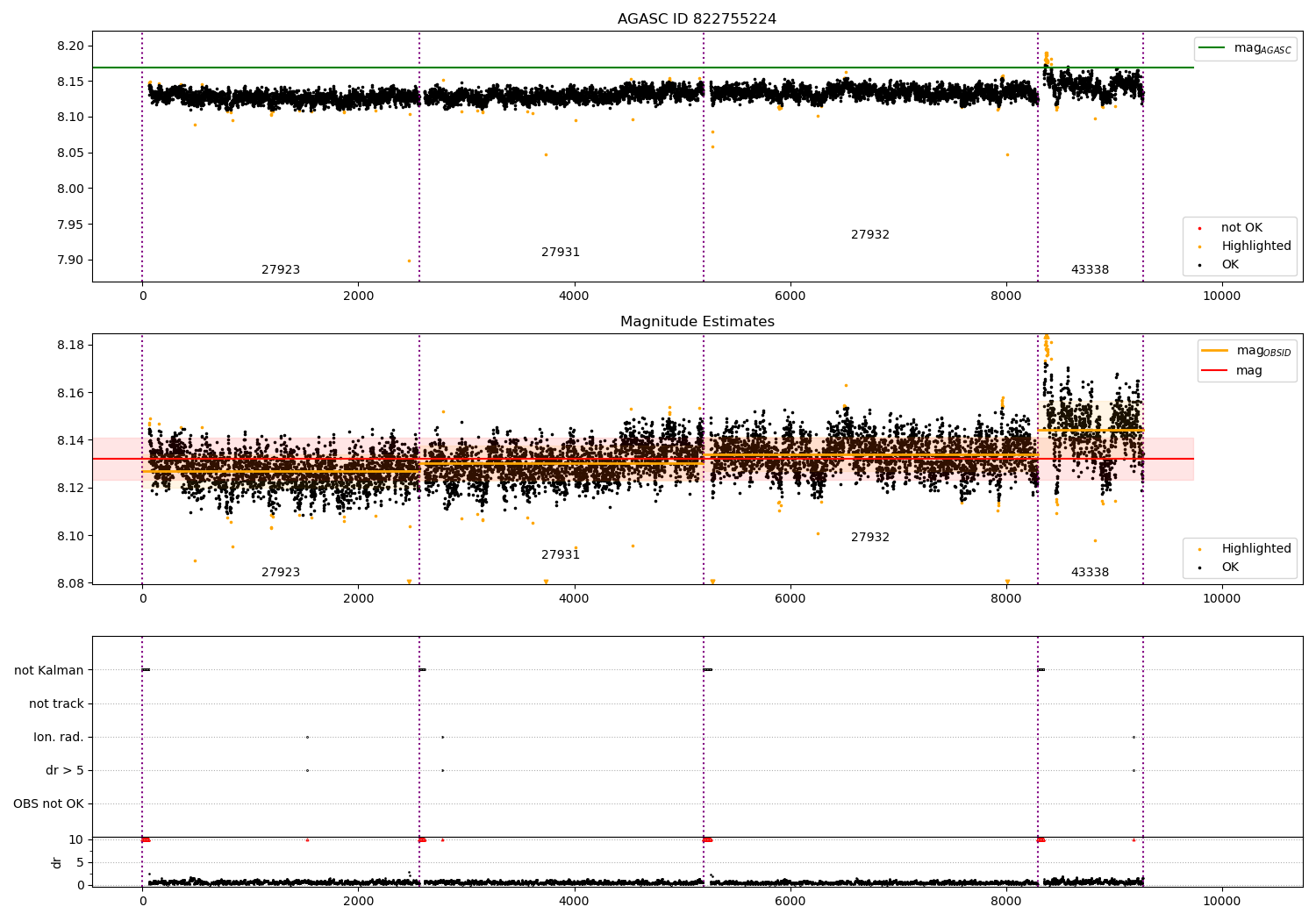
Task: Select the "not track" axis label
Action: click(56, 703)
